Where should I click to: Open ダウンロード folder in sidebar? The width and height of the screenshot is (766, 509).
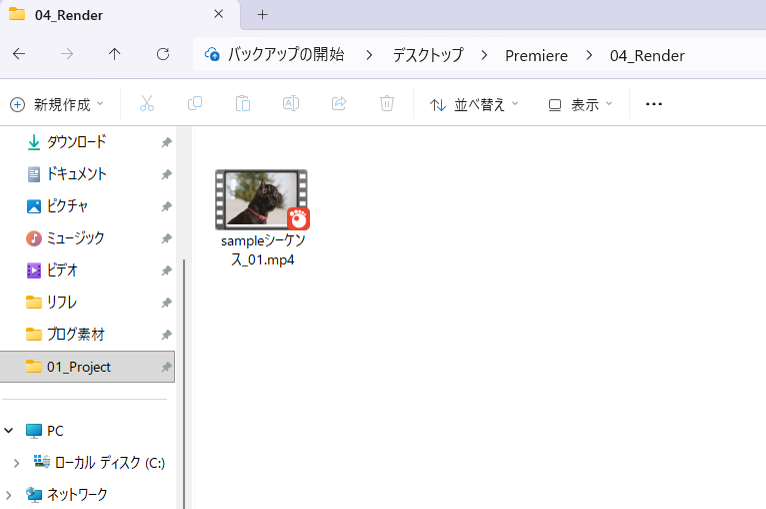coord(76,142)
